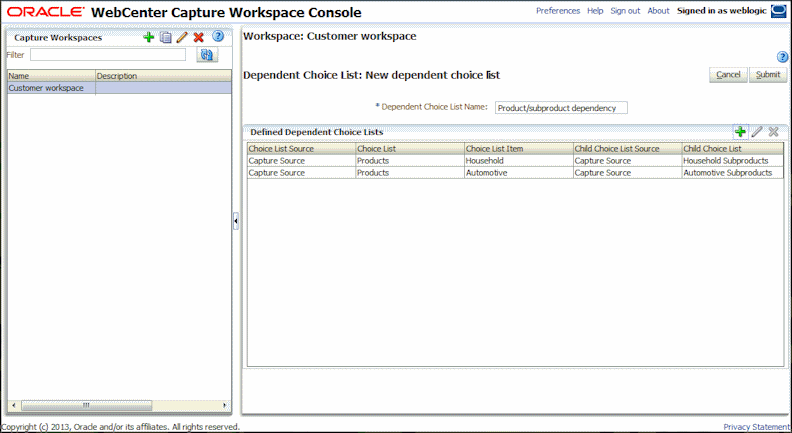
Task: Delete workspace with the red X icon
Action: coord(199,37)
